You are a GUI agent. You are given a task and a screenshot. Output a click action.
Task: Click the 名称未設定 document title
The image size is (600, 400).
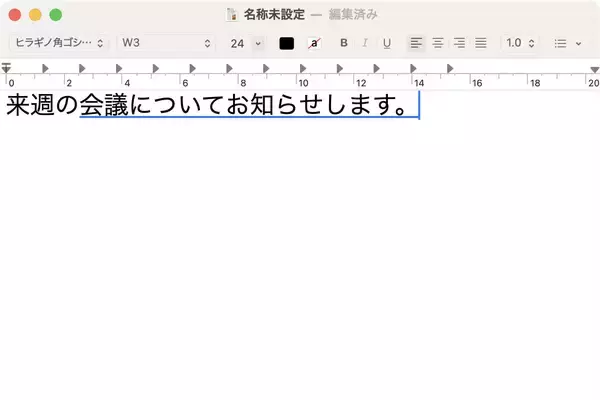click(x=273, y=15)
